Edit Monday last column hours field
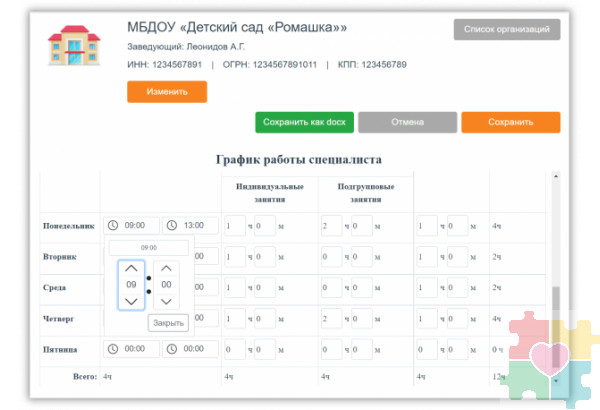This screenshot has height=410, width=600. pos(427,226)
